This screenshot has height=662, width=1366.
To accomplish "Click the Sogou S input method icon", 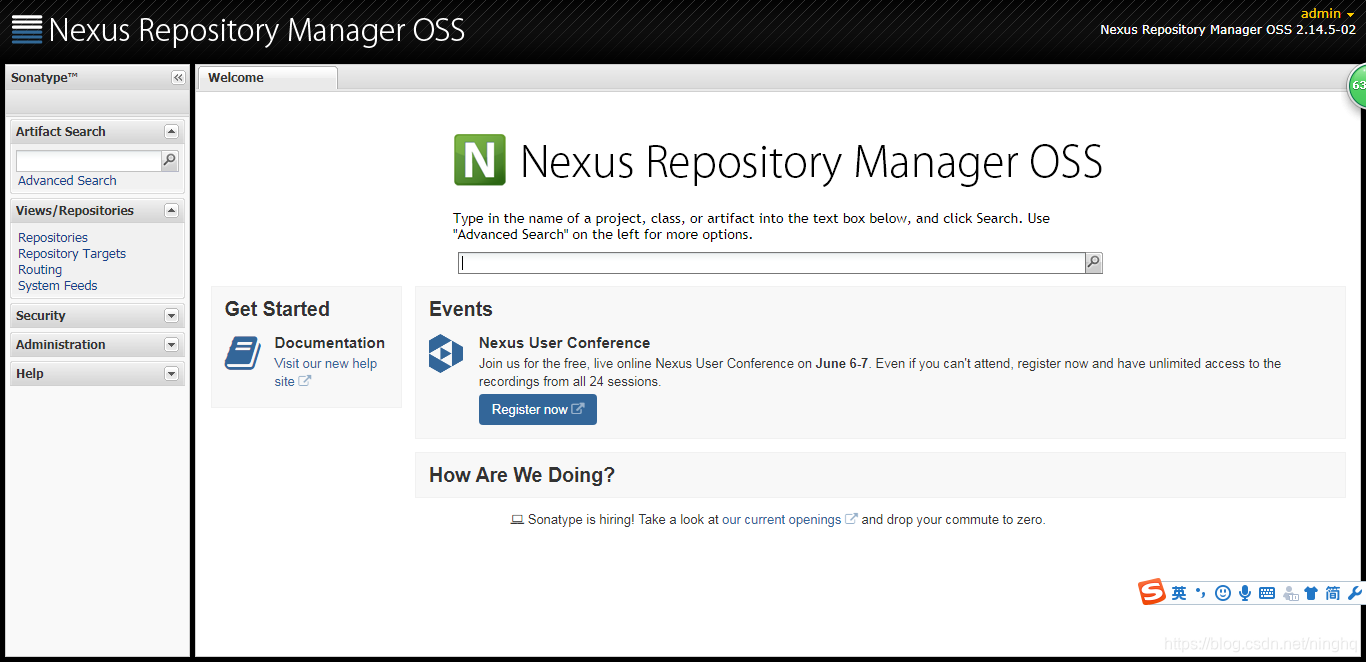I will tap(1152, 593).
